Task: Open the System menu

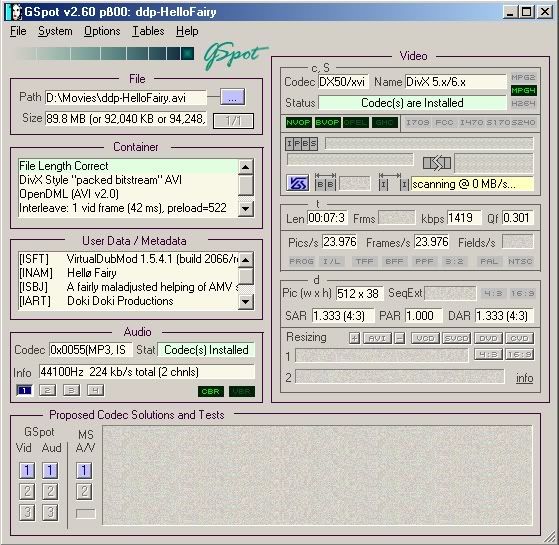Action: 55,31
